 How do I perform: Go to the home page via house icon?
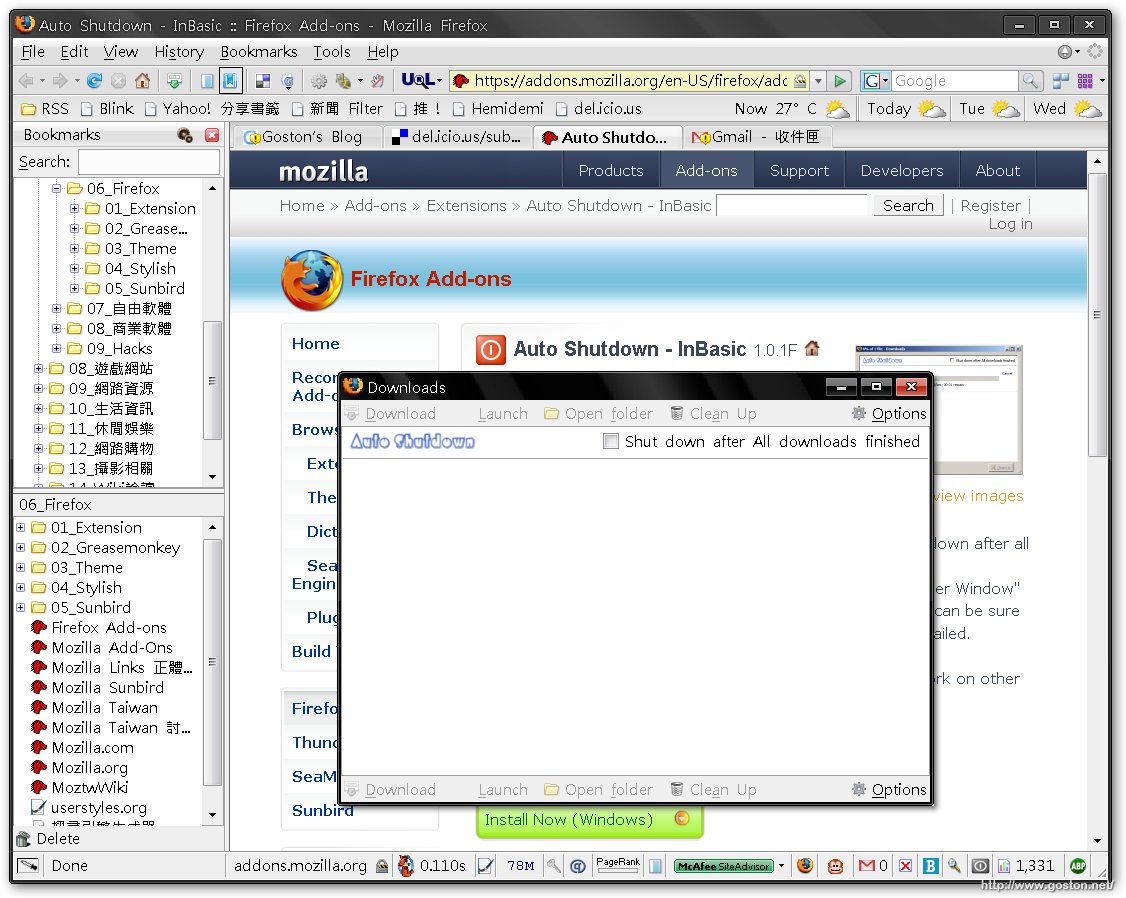coord(143,80)
